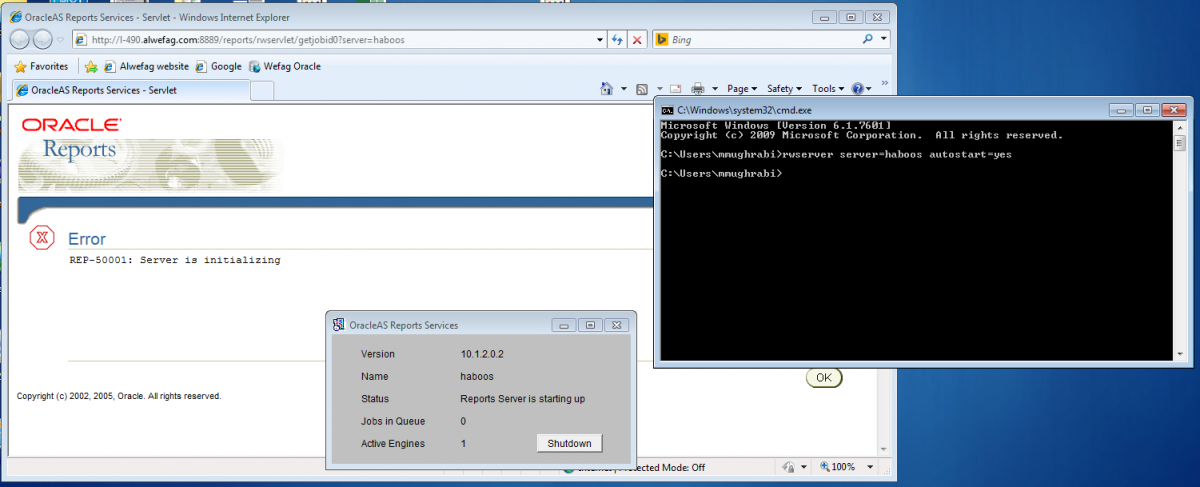This screenshot has height=487, width=1200.
Task: Open the zoom level 100% dropdown
Action: tap(842, 467)
